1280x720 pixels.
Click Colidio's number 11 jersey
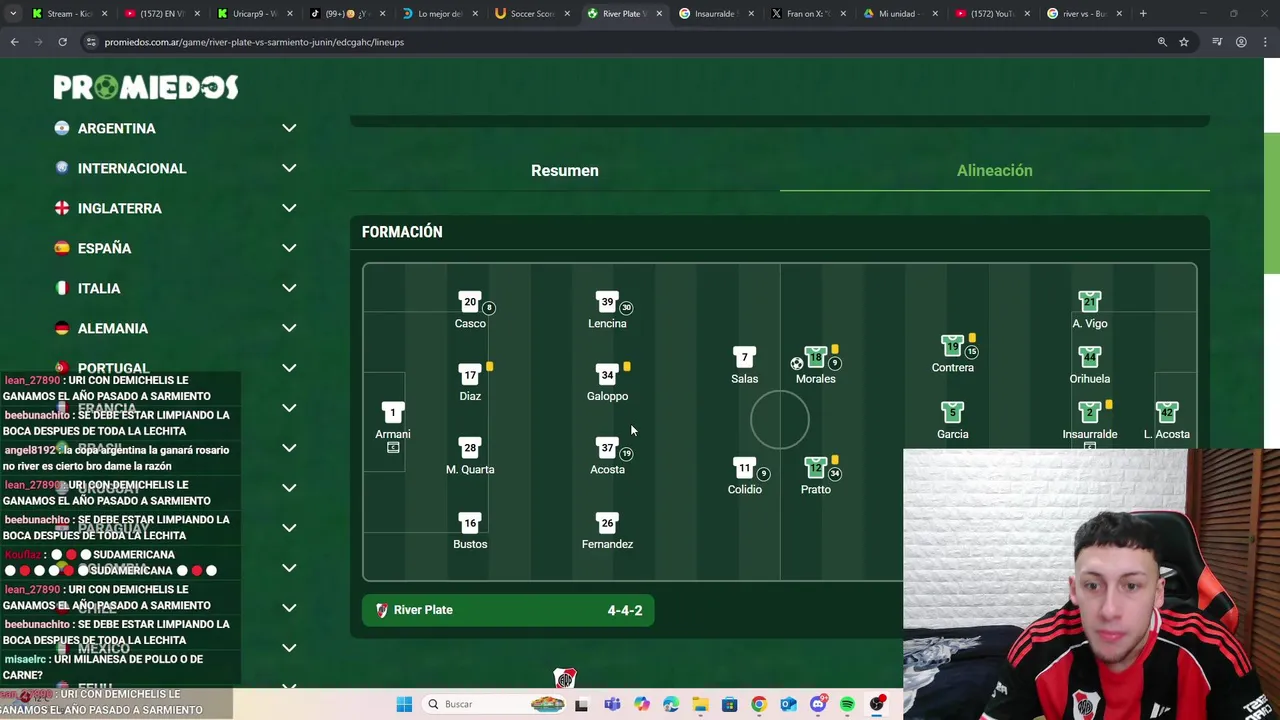click(x=744, y=468)
